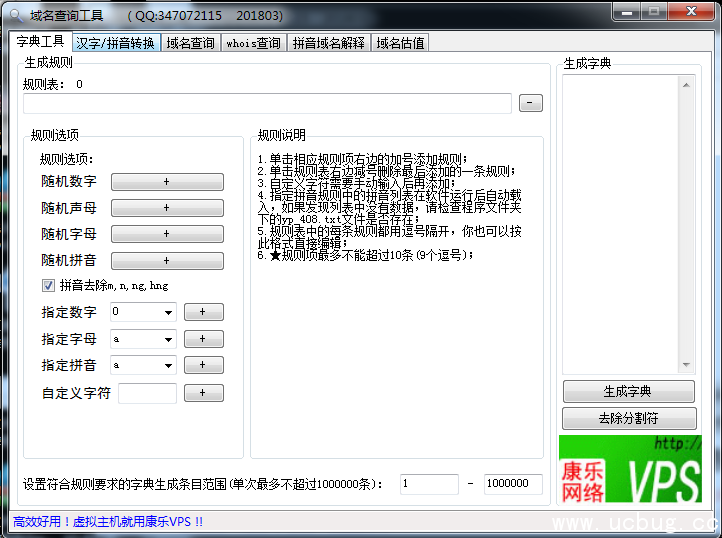Add the 自定义字符 rule with its plus button
This screenshot has height=538, width=722.
[203, 393]
